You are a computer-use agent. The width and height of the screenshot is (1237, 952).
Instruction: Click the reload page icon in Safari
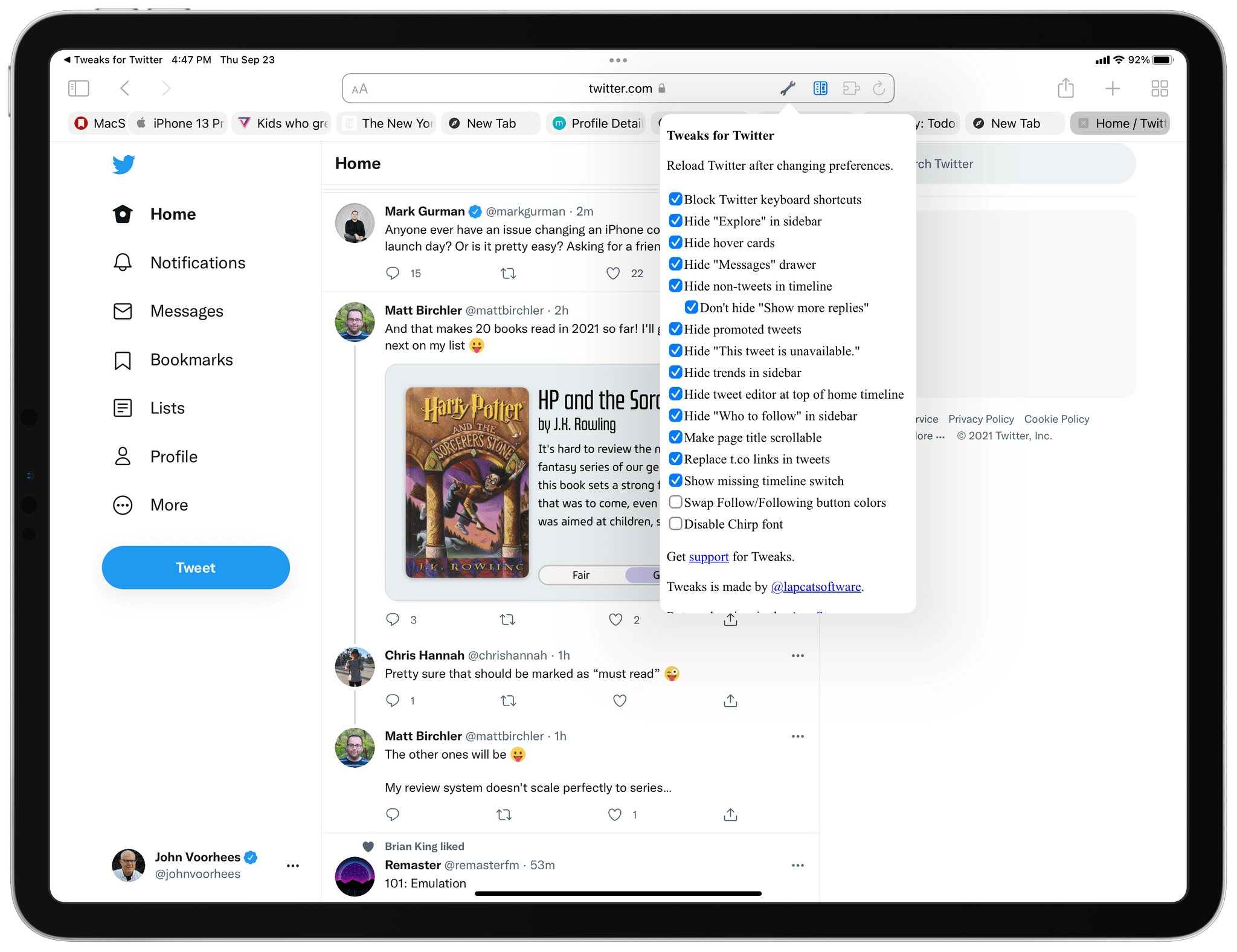878,89
